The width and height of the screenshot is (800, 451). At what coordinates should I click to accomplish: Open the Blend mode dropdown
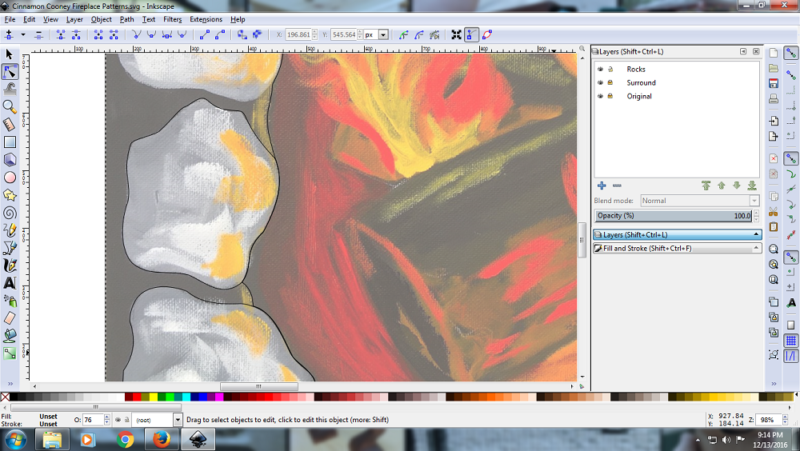699,201
